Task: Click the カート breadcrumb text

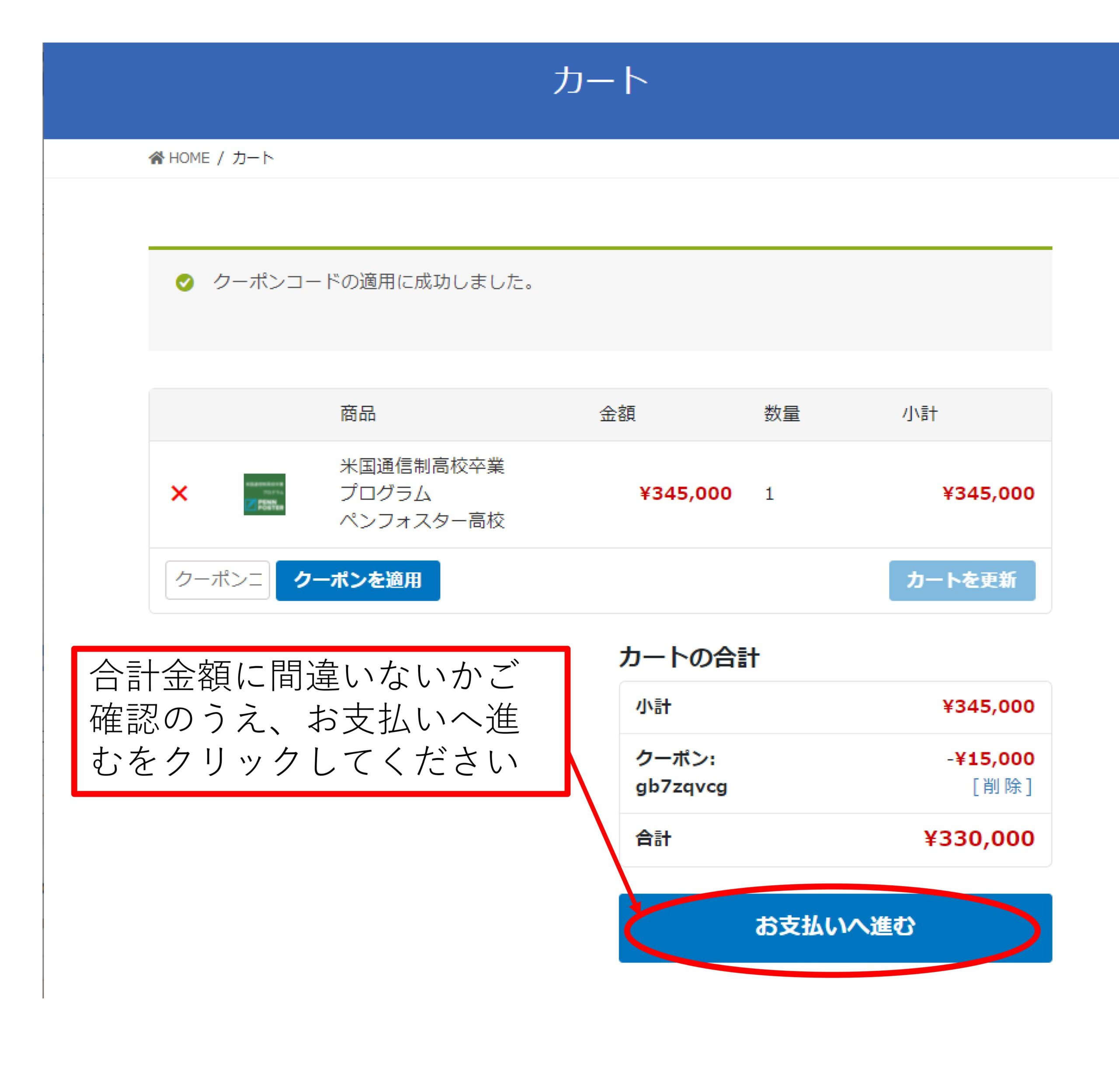Action: click(x=253, y=158)
